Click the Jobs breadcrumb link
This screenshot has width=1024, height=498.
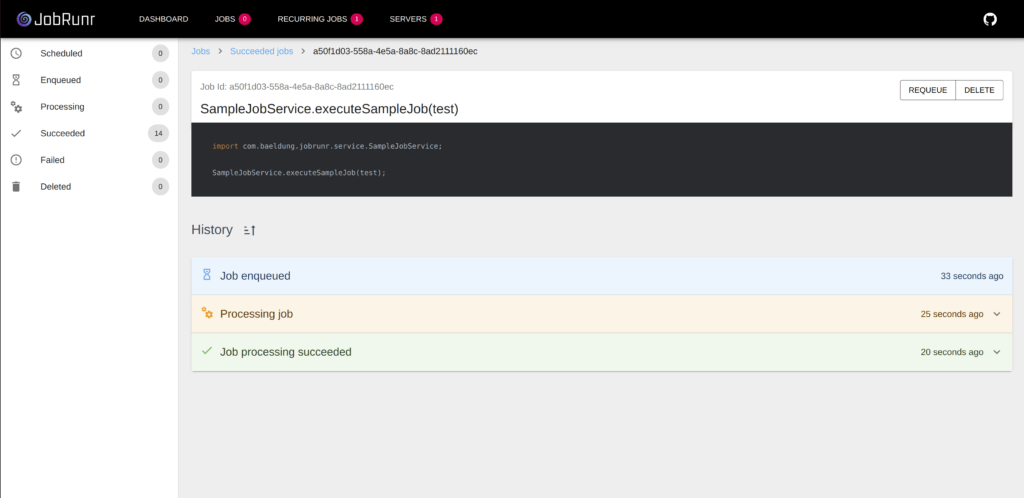click(200, 51)
